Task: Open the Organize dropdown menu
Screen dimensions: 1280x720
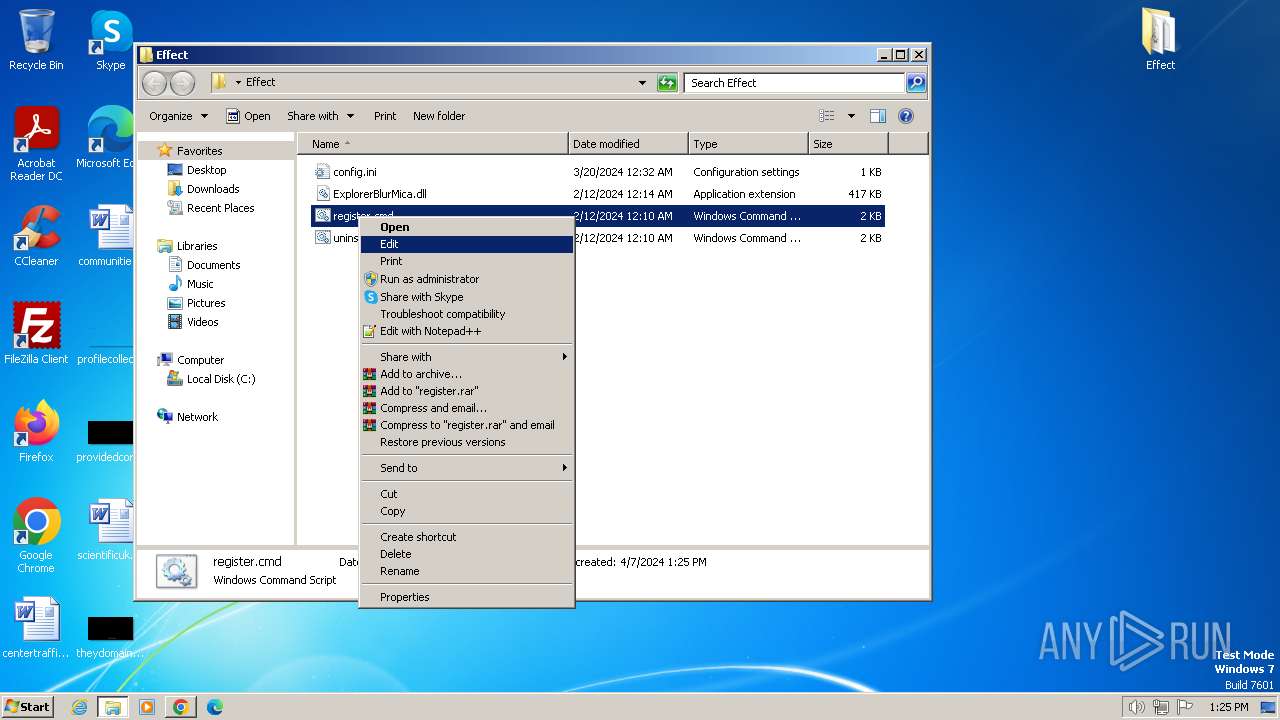Action: [178, 116]
